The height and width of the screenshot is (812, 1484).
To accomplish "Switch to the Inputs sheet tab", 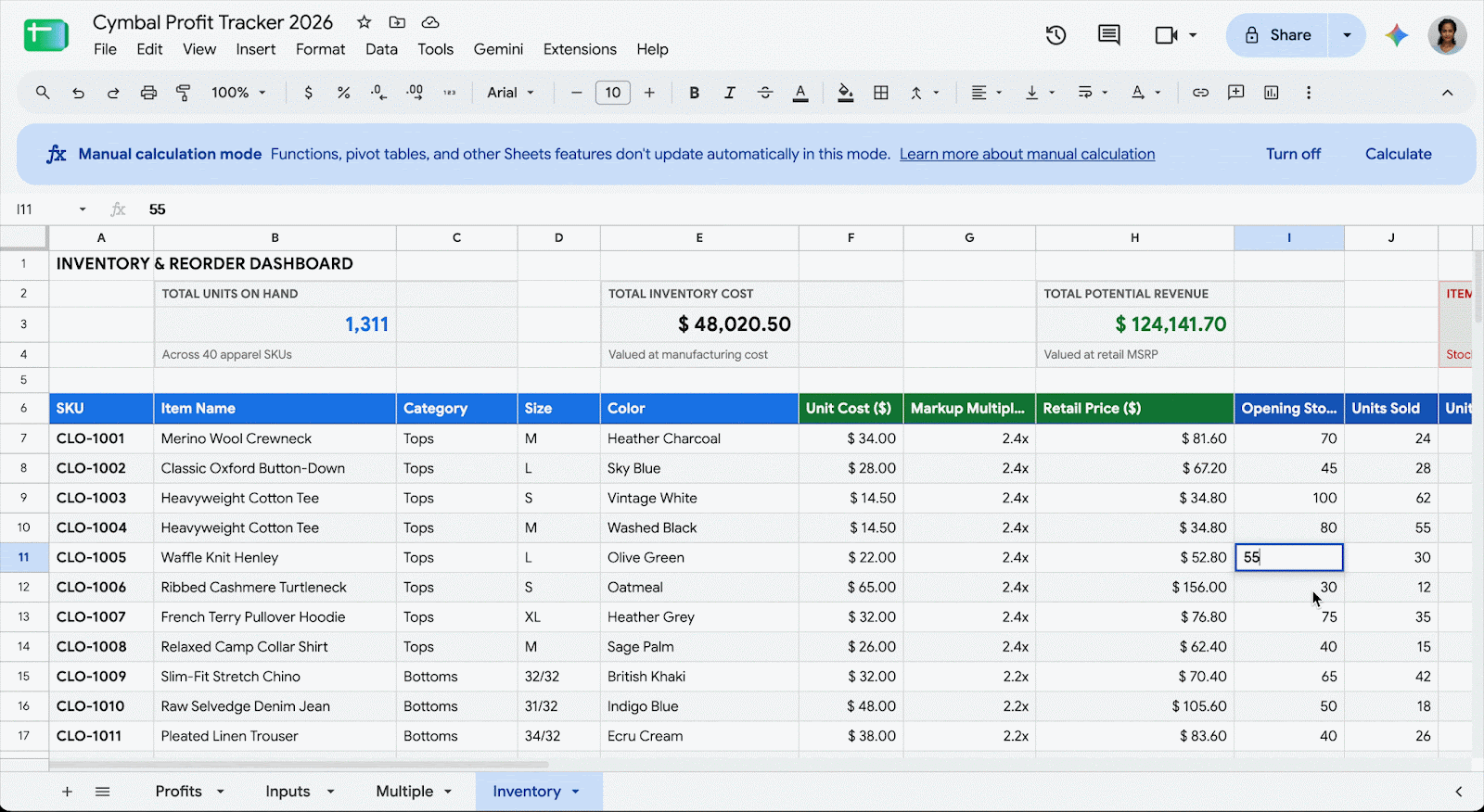I will pos(288,792).
